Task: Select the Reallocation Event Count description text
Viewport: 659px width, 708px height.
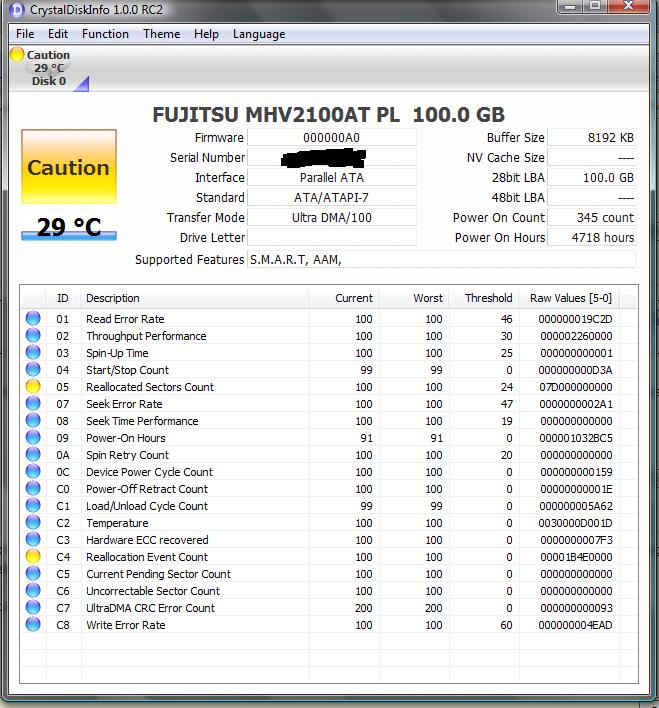Action: (147, 557)
